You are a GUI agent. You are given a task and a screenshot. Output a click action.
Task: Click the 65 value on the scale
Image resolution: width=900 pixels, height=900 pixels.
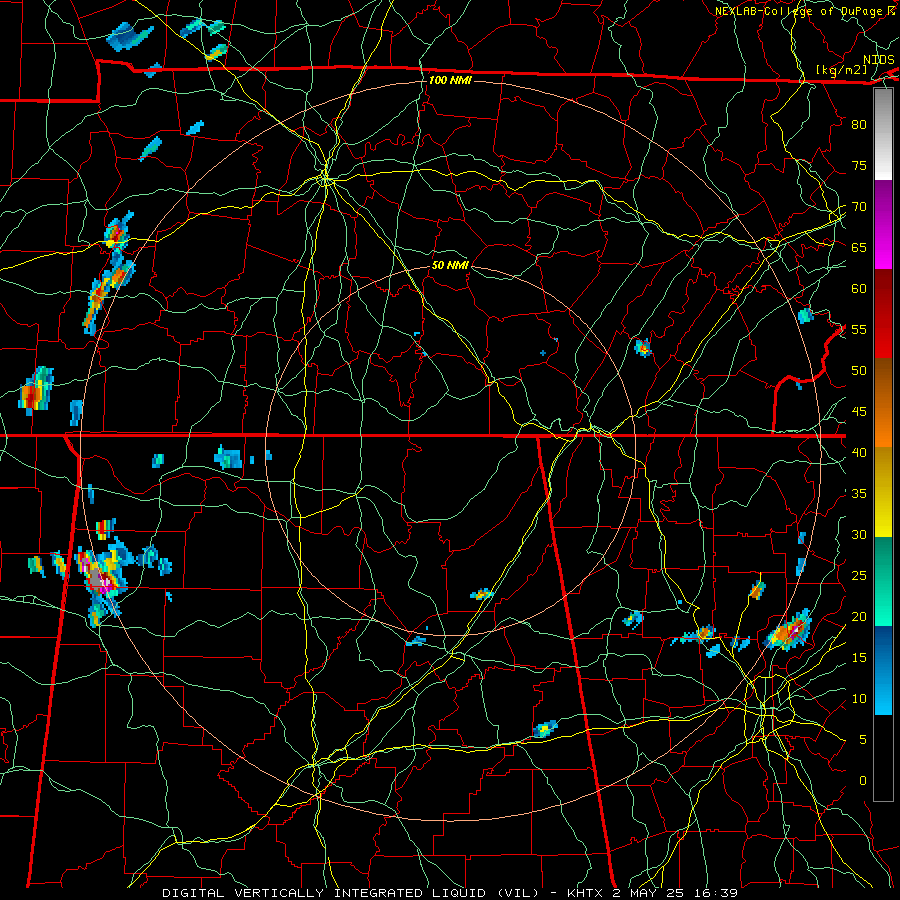pyautogui.click(x=859, y=247)
